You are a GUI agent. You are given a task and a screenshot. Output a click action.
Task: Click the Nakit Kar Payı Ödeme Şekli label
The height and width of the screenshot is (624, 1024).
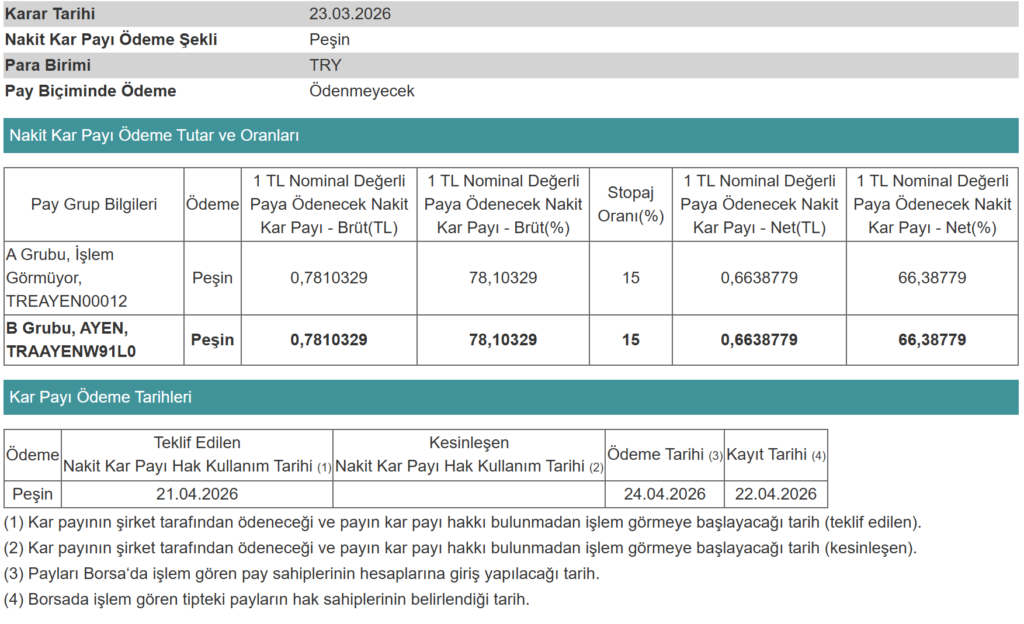tap(111, 40)
